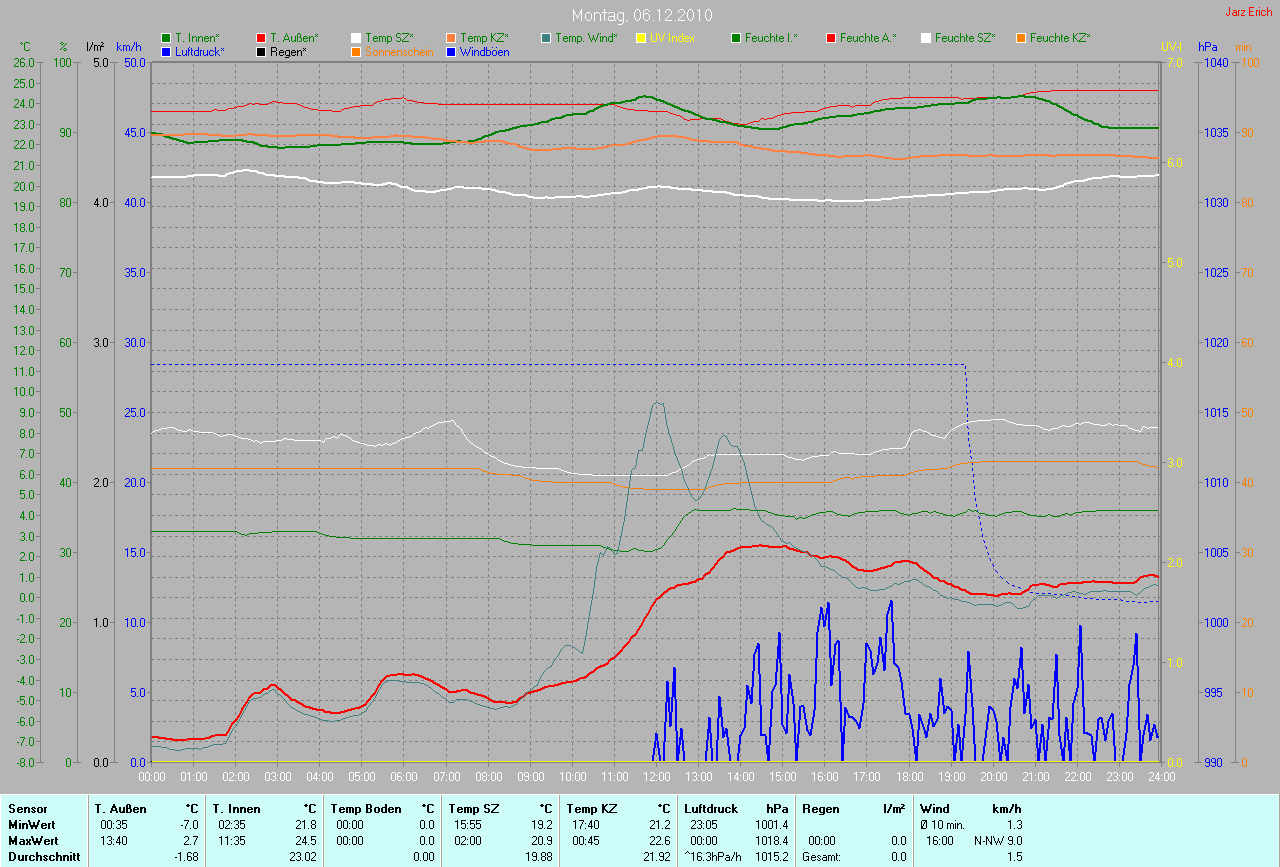Click the Jarz Erich text in corner

click(1247, 12)
